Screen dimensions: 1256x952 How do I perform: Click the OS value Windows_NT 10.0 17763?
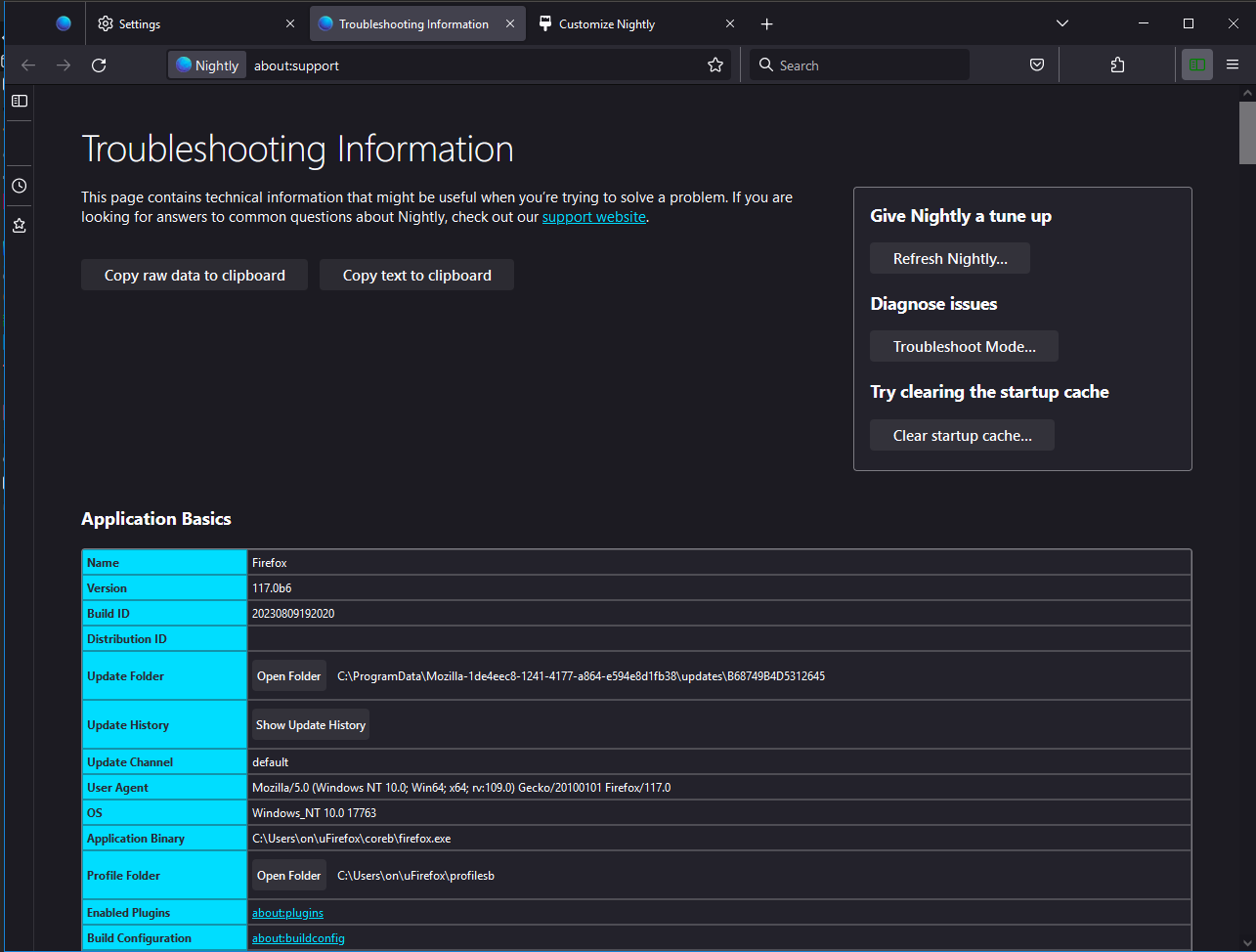point(314,812)
